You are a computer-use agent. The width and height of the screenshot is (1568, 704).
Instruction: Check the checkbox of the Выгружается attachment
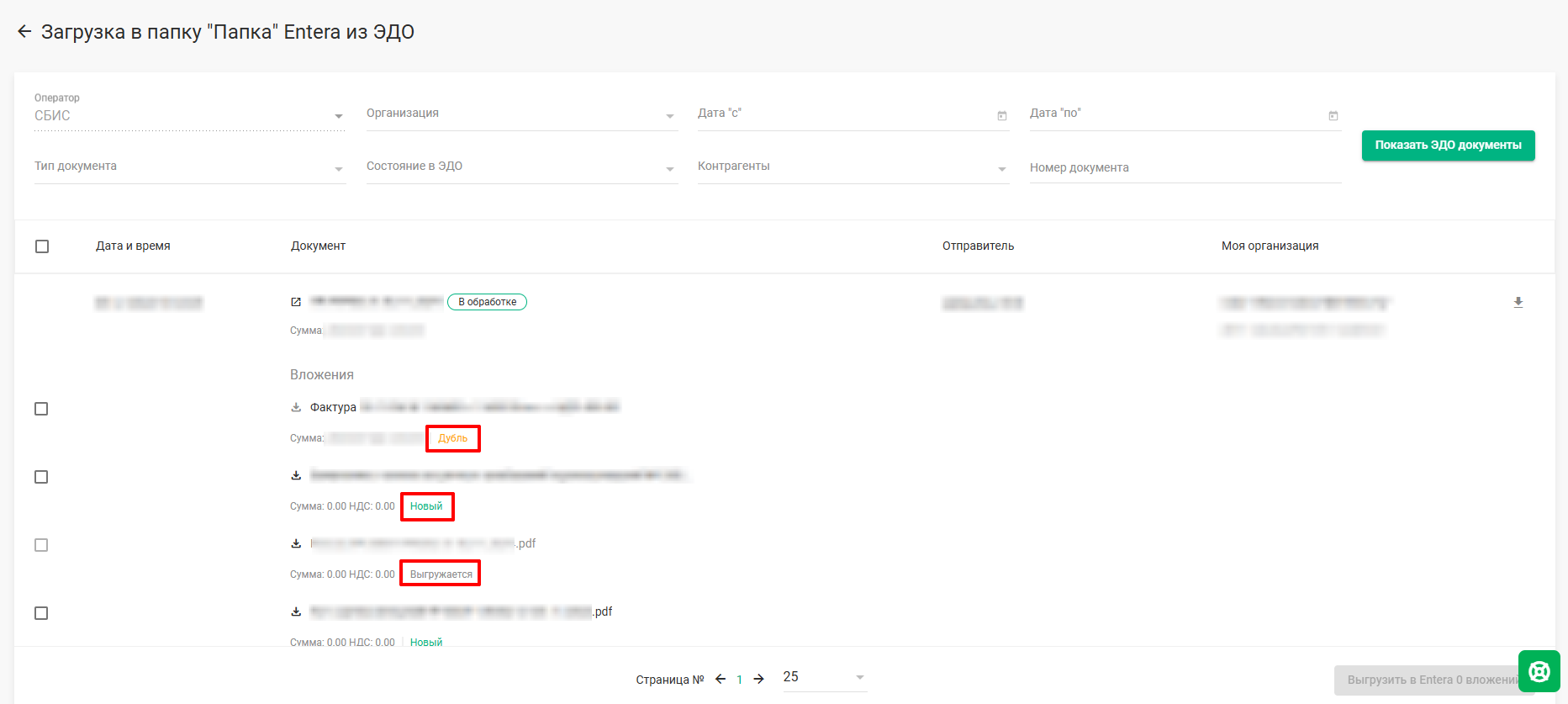click(41, 545)
